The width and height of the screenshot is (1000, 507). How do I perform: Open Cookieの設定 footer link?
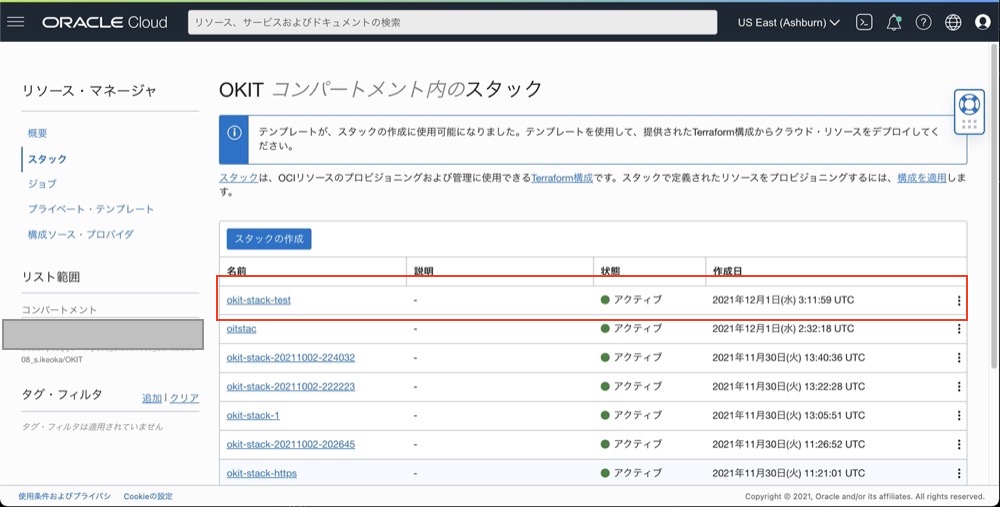148,496
